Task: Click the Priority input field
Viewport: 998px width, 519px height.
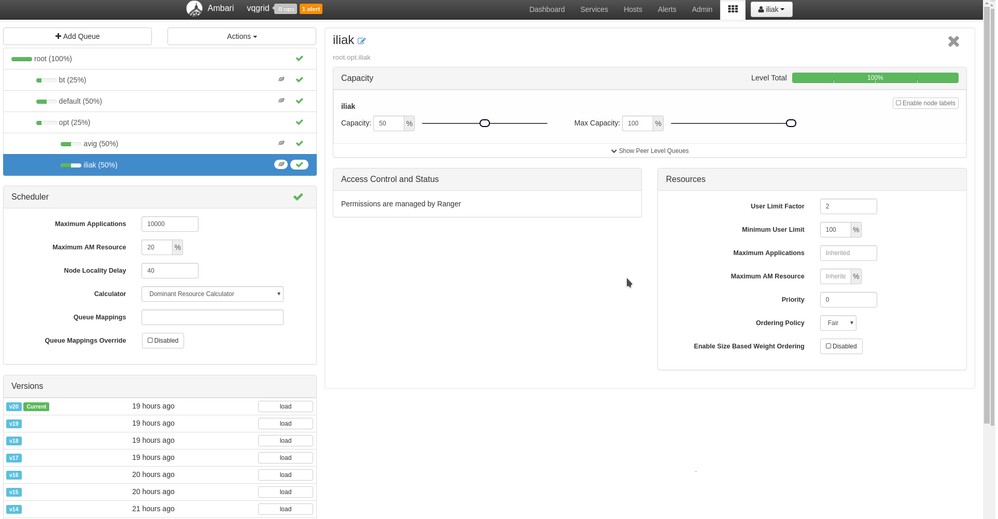Action: tap(848, 299)
